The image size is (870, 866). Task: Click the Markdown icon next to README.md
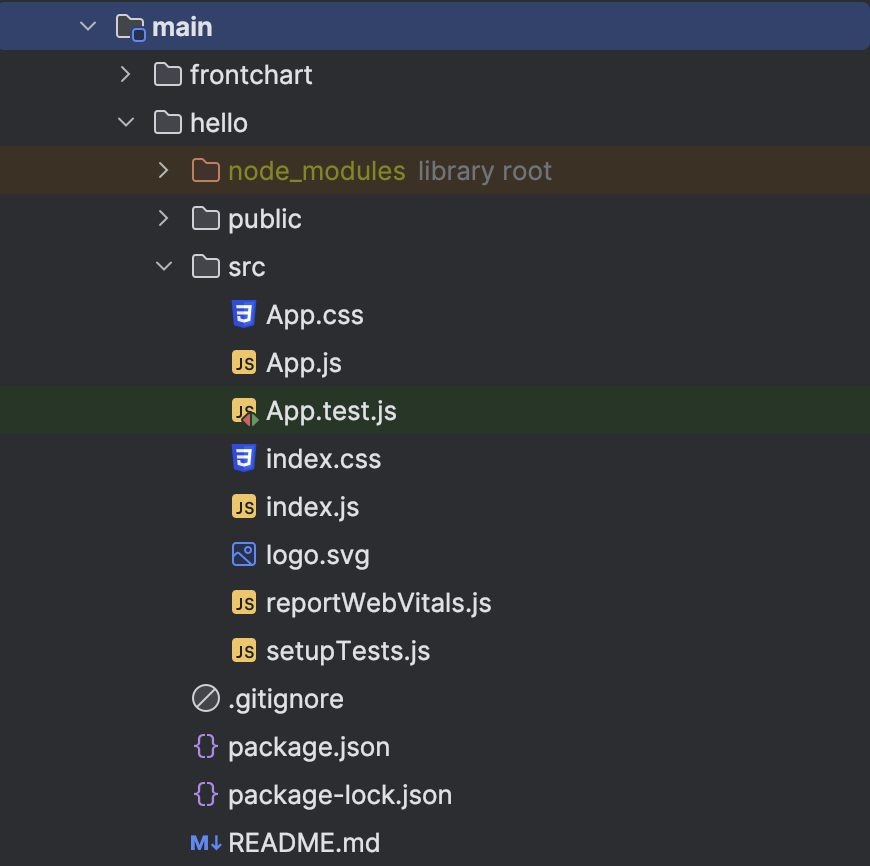coord(206,843)
